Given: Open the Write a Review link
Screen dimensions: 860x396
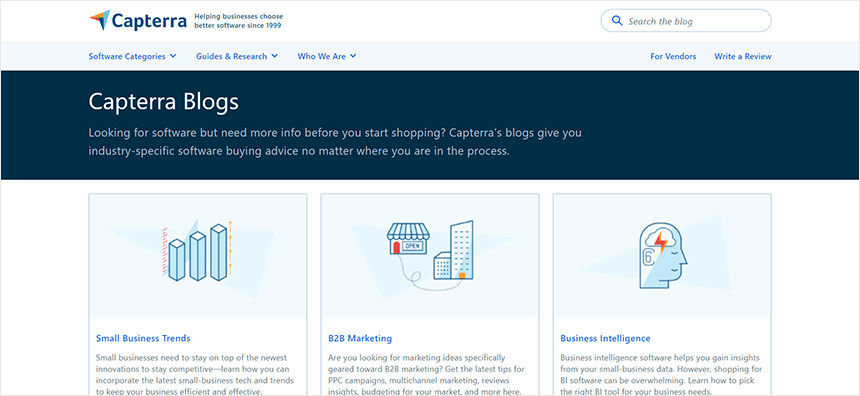Looking at the screenshot, I should pyautogui.click(x=743, y=56).
